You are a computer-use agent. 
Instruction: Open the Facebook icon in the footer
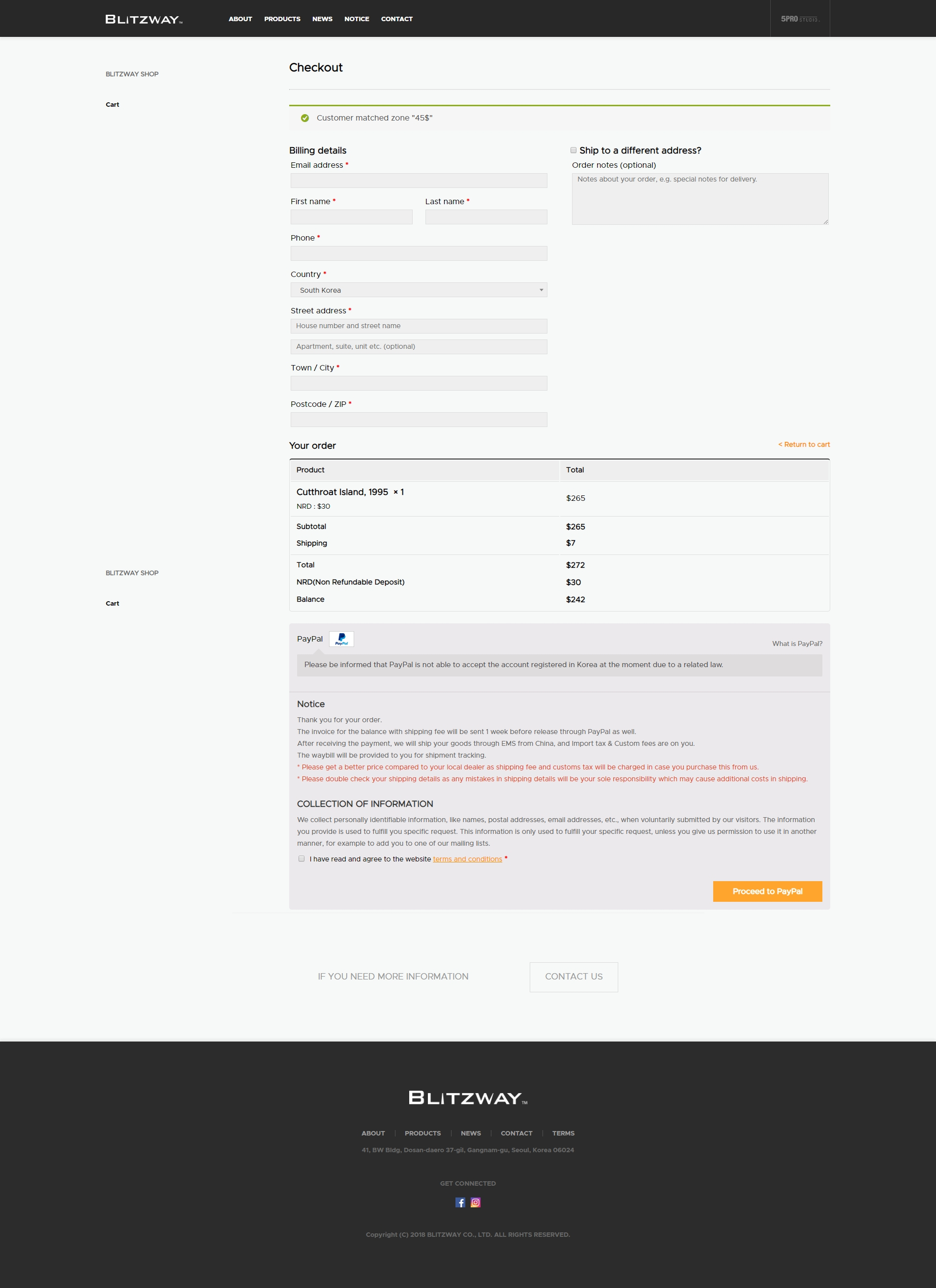[x=460, y=1202]
